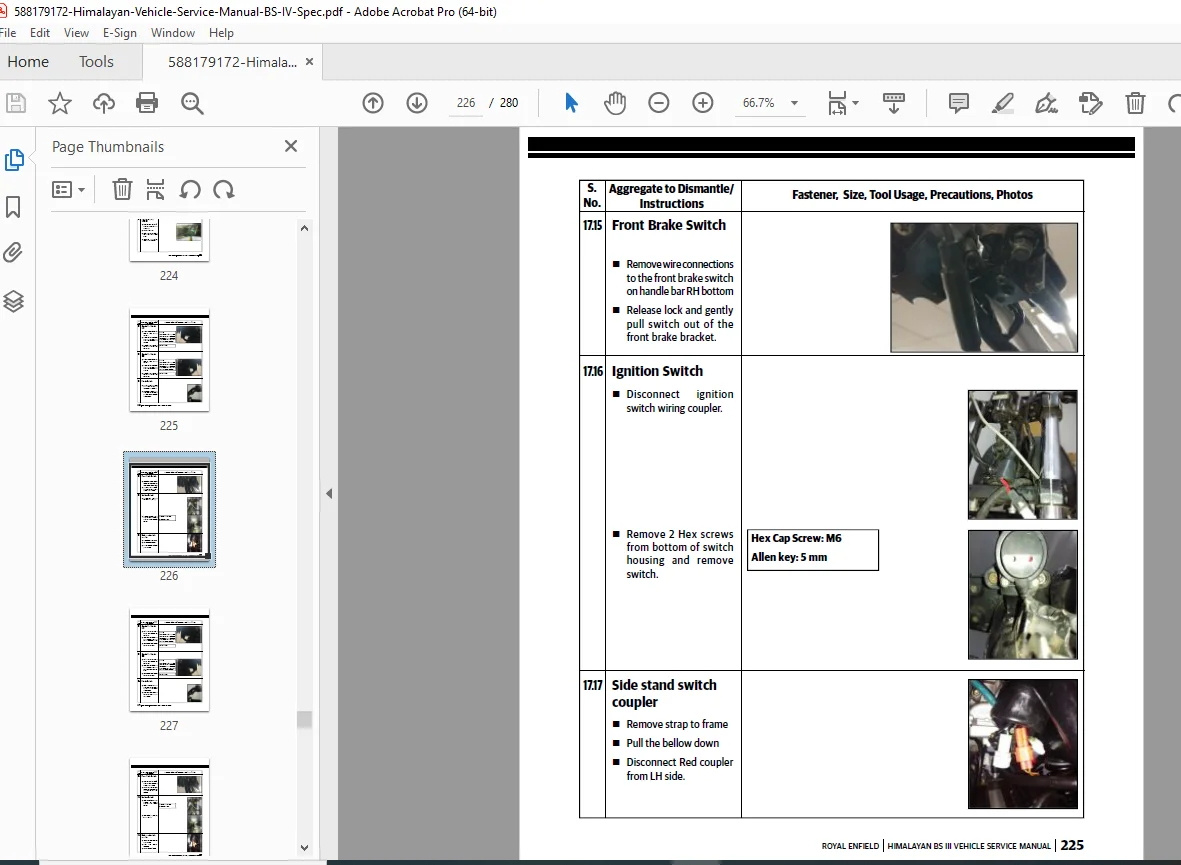The width and height of the screenshot is (1181, 865).
Task: Click thumbnails scrollbar down arrow
Action: [304, 847]
